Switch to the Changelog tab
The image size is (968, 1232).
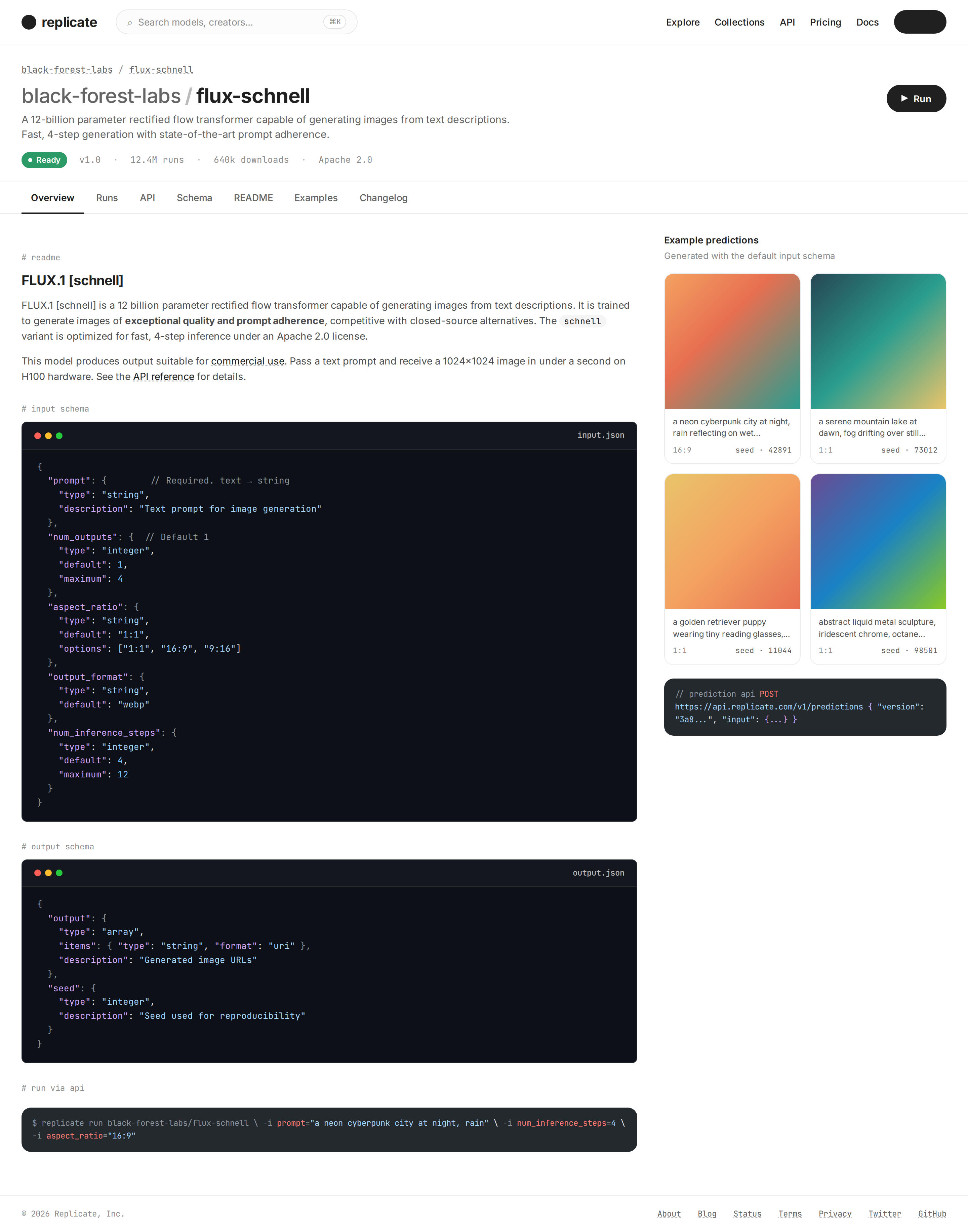tap(383, 198)
